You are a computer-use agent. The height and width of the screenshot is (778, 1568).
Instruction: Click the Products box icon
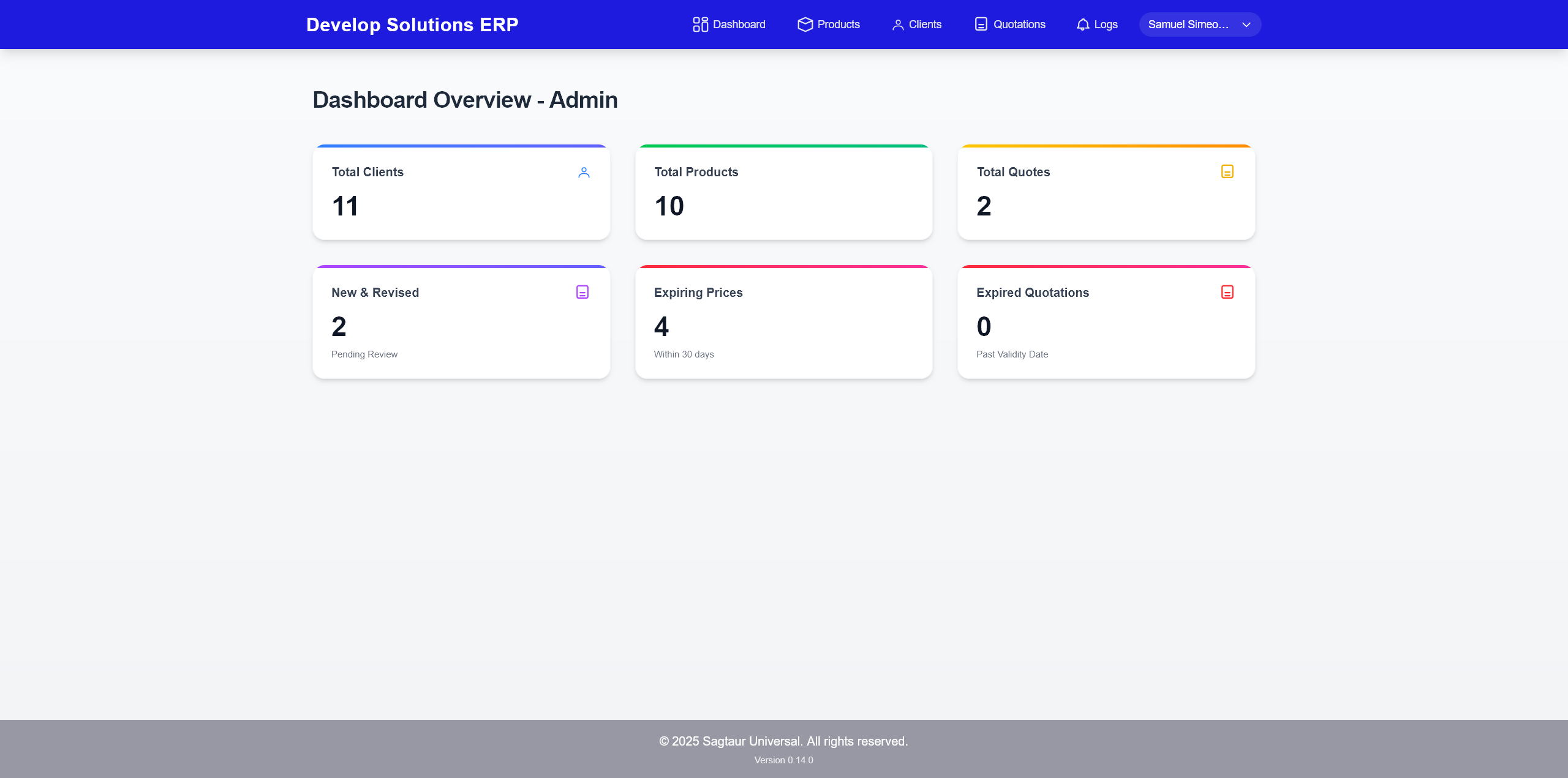tap(805, 24)
